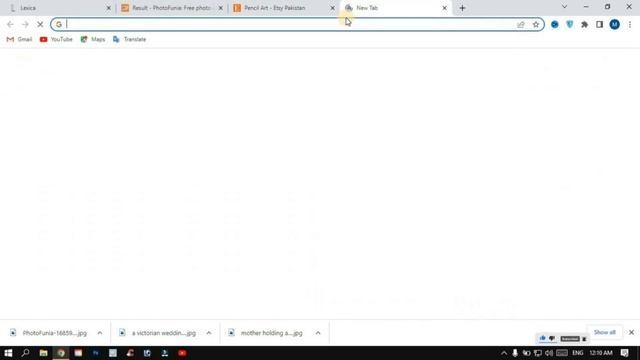This screenshot has width=640, height=360.
Task: Open the Gmail bookmark
Action: [x=19, y=39]
